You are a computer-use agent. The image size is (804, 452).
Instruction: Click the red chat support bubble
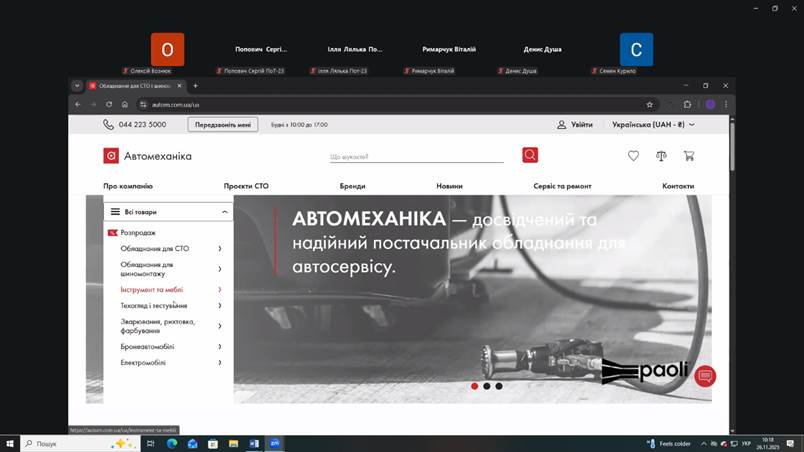pyautogui.click(x=705, y=376)
